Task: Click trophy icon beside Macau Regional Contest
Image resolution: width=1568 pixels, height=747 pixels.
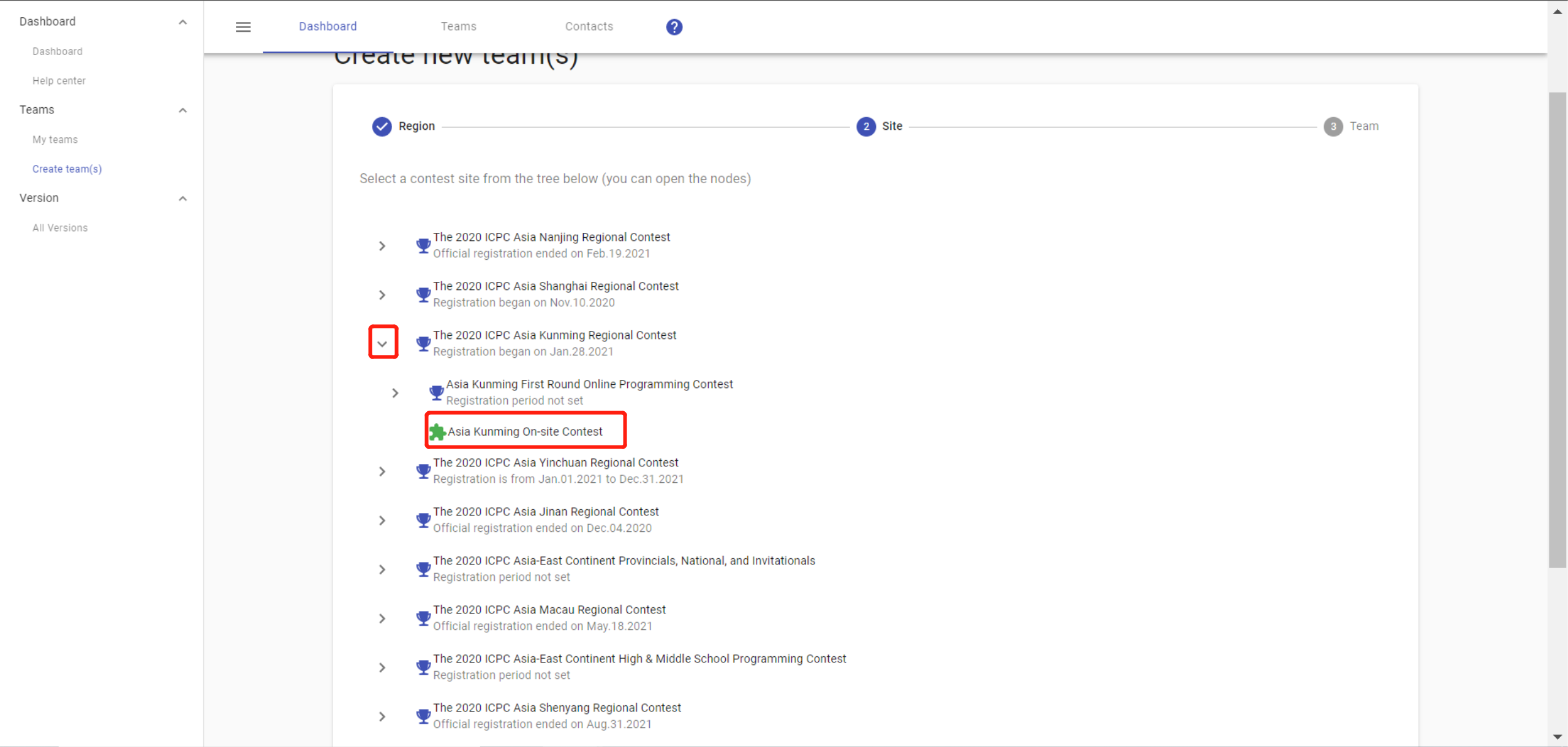Action: coord(423,618)
